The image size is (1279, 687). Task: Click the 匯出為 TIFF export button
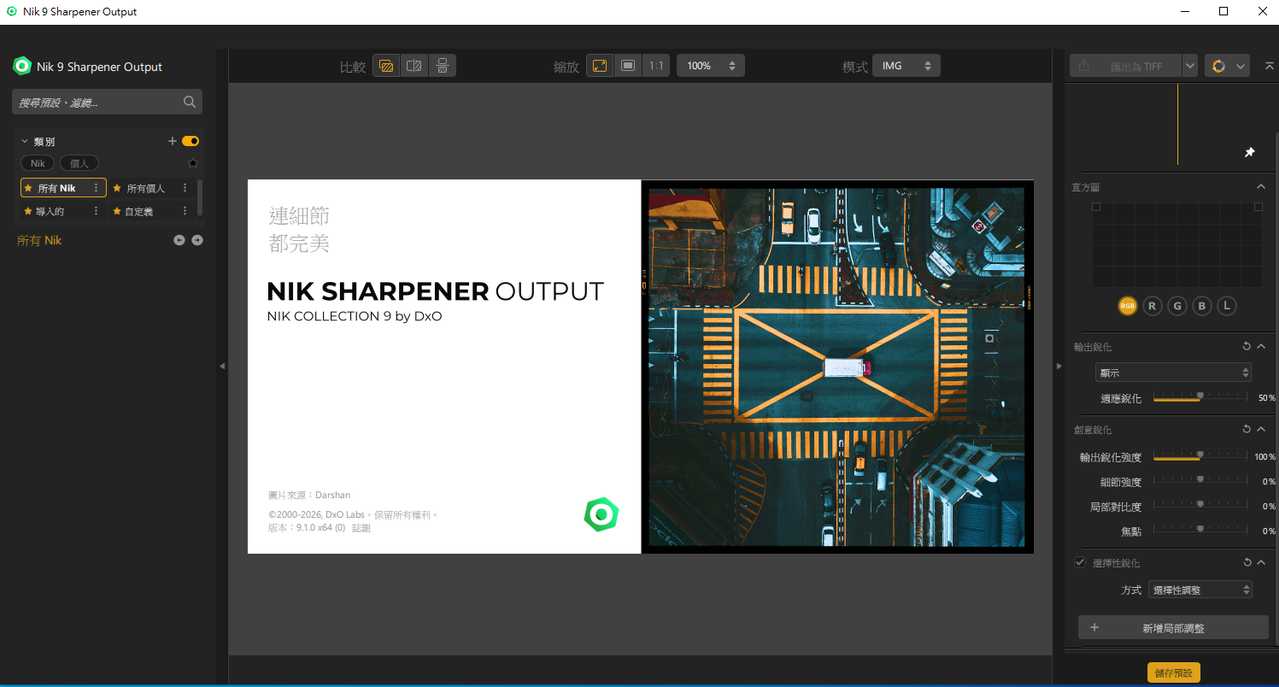coord(1125,66)
